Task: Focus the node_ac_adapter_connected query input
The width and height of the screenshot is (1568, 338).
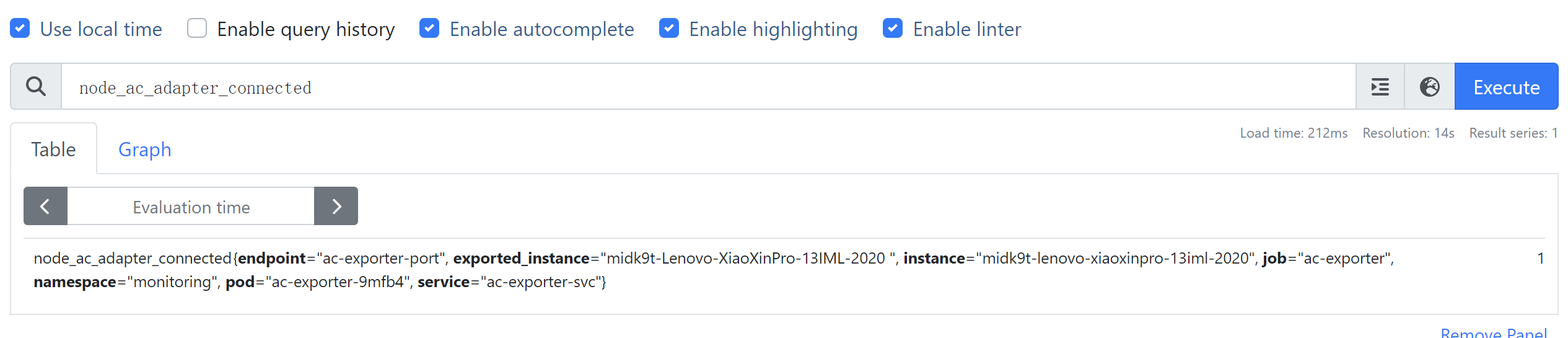Action: click(706, 87)
